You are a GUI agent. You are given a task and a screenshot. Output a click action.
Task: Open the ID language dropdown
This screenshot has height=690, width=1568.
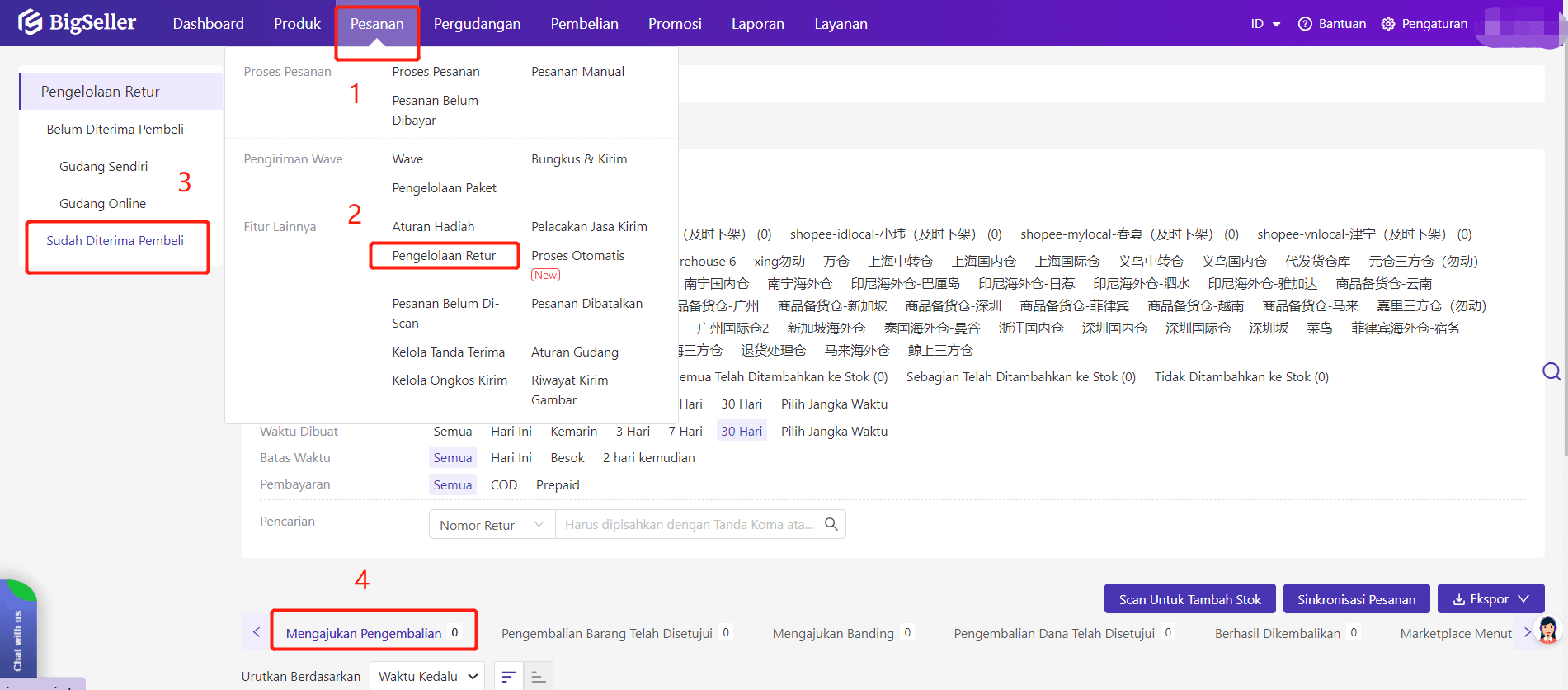click(1265, 24)
